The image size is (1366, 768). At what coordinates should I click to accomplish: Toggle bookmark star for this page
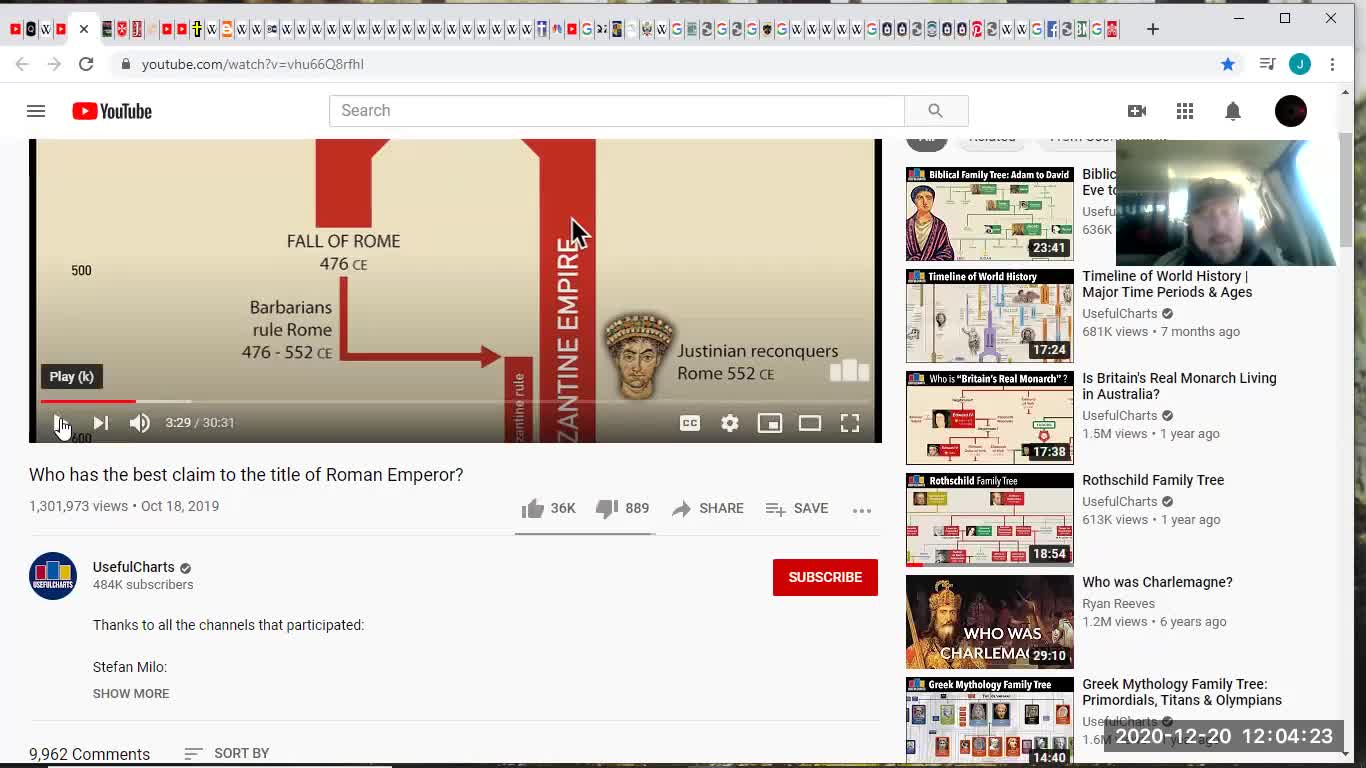(1228, 64)
